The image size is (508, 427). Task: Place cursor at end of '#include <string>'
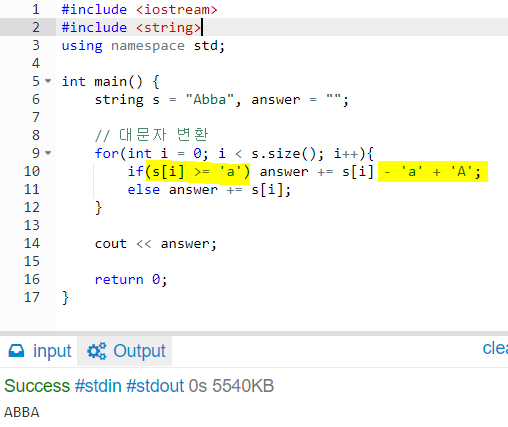[x=202, y=27]
